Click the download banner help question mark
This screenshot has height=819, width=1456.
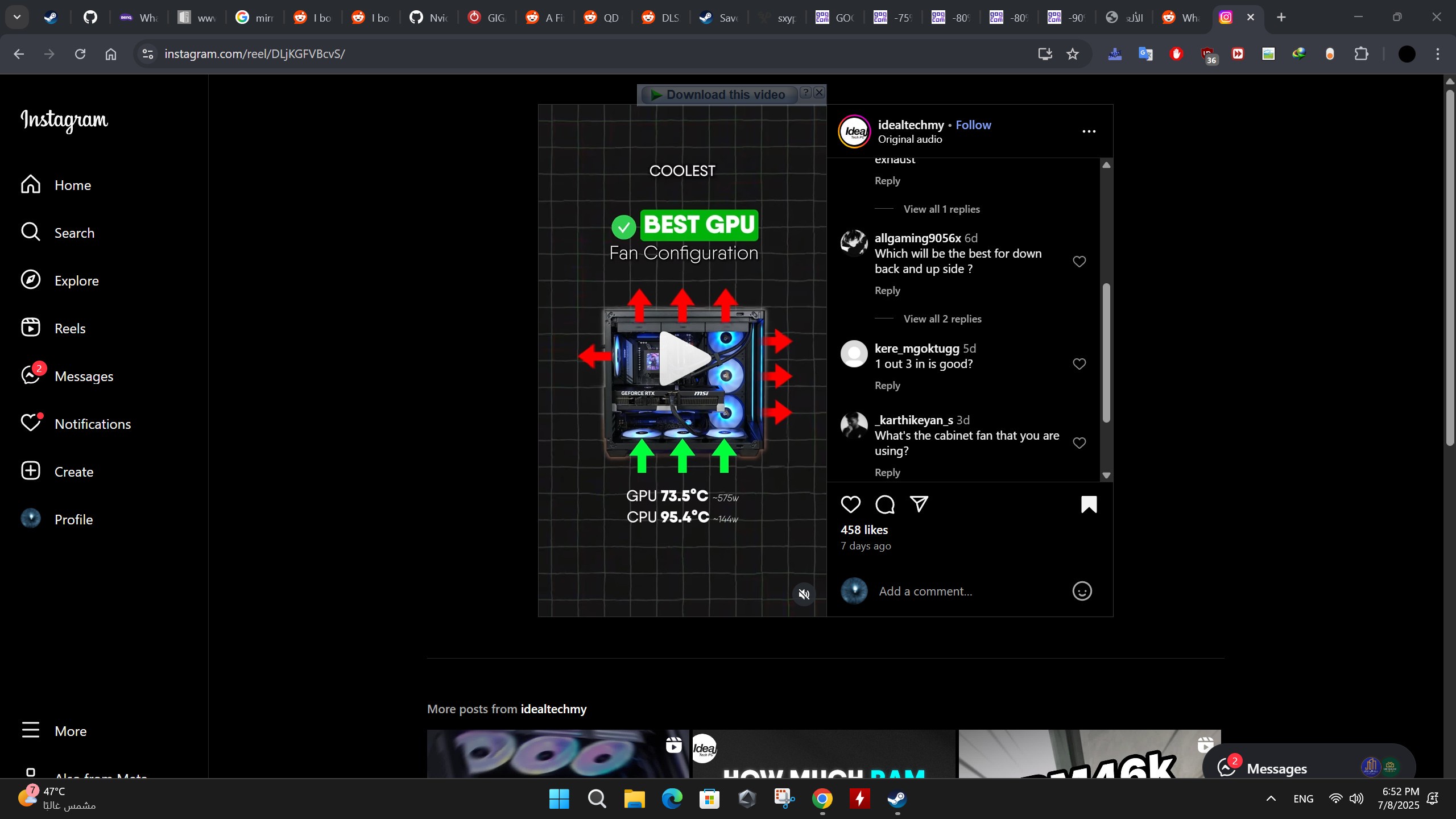[805, 93]
